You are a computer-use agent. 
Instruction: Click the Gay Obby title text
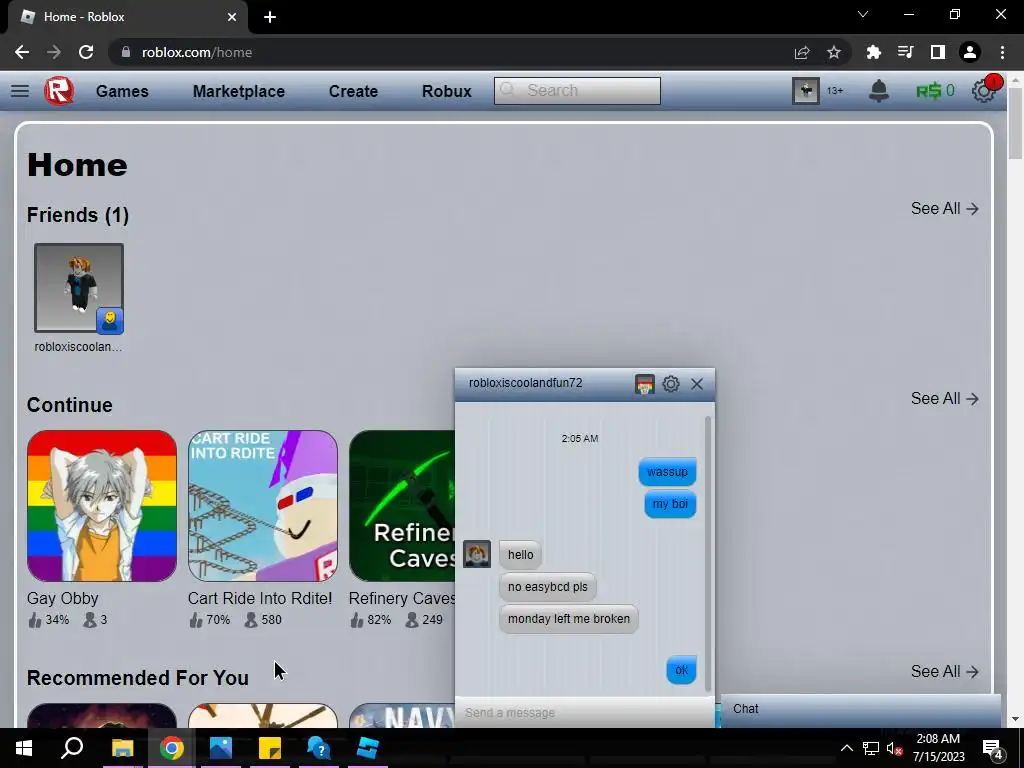63,598
